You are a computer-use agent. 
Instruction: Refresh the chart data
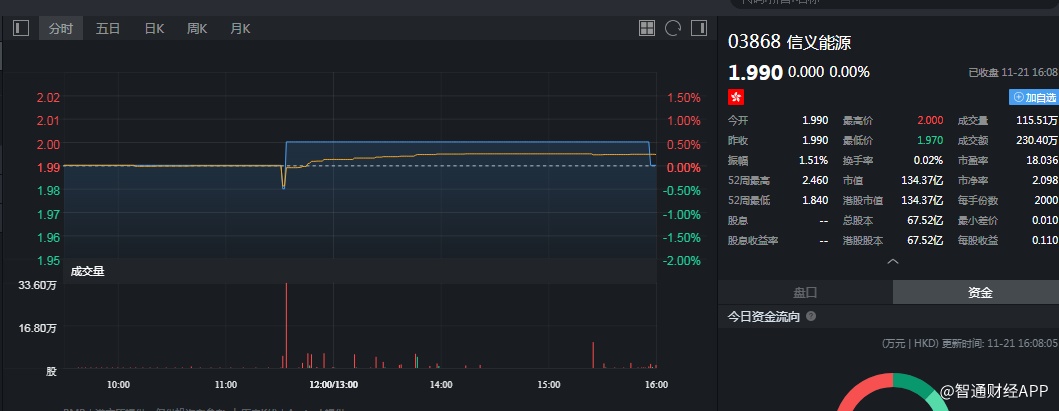click(673, 28)
